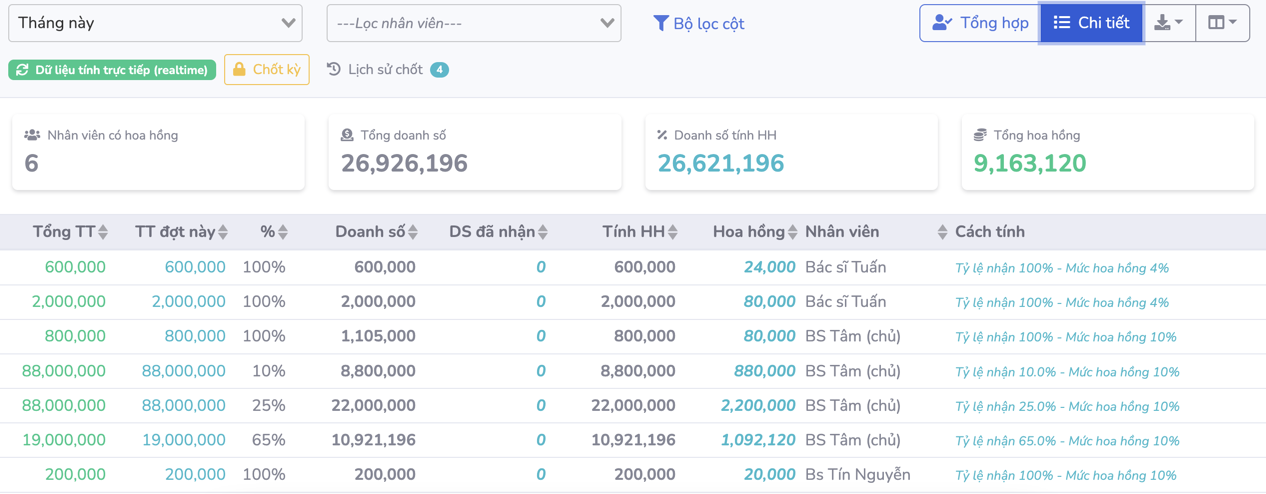Sort by TT đợt này column arrows
The width and height of the screenshot is (1266, 494).
click(x=223, y=232)
